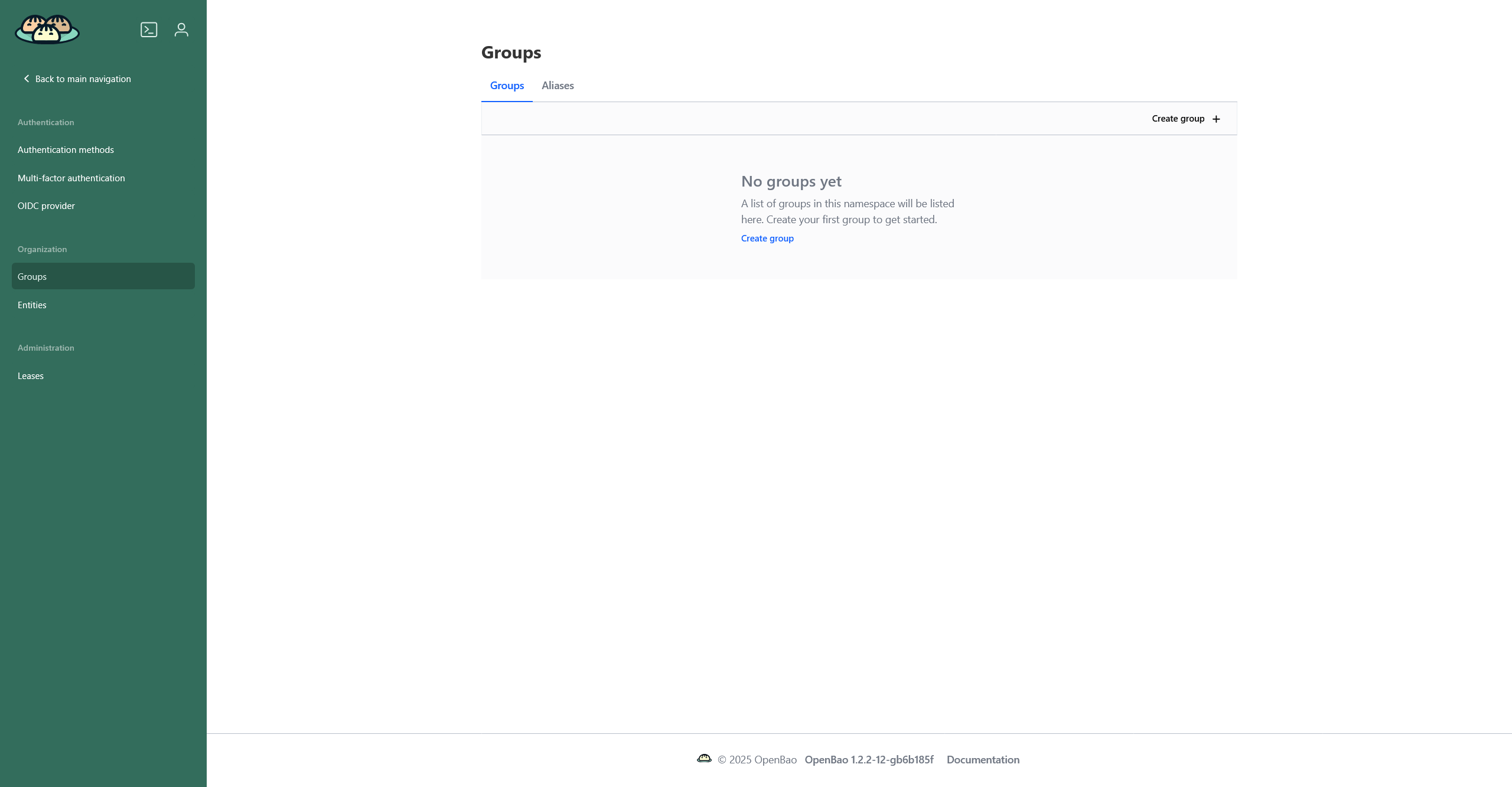Switch to the Aliases tab
This screenshot has height=787, width=1512.
[x=558, y=86]
